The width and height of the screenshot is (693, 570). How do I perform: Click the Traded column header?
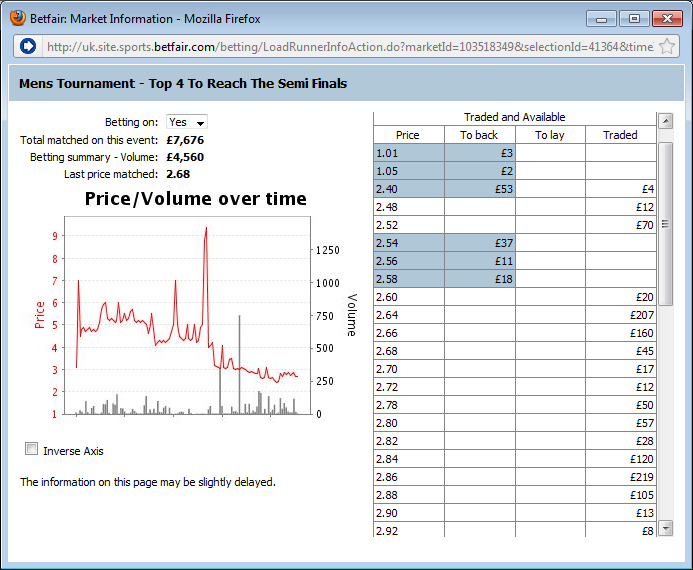(x=621, y=135)
